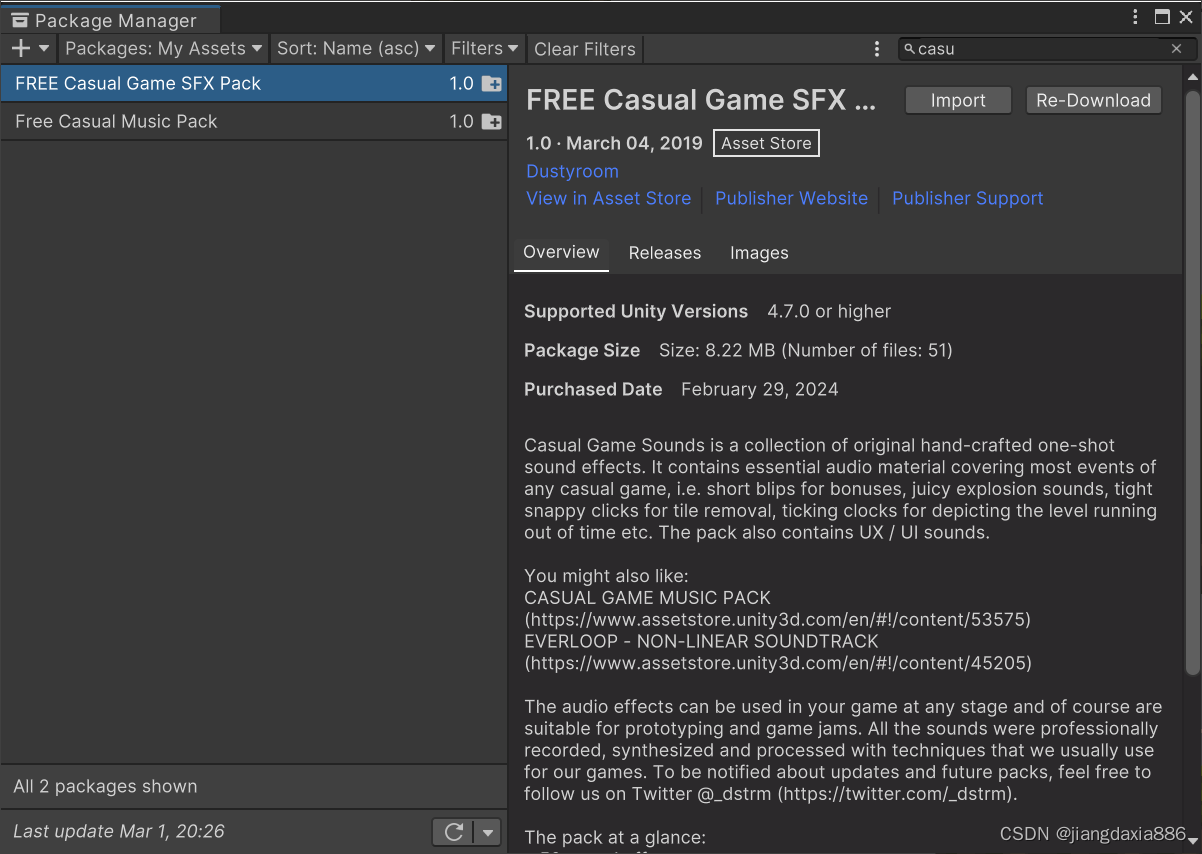
Task: Open the View in Asset Store link
Action: coord(608,198)
